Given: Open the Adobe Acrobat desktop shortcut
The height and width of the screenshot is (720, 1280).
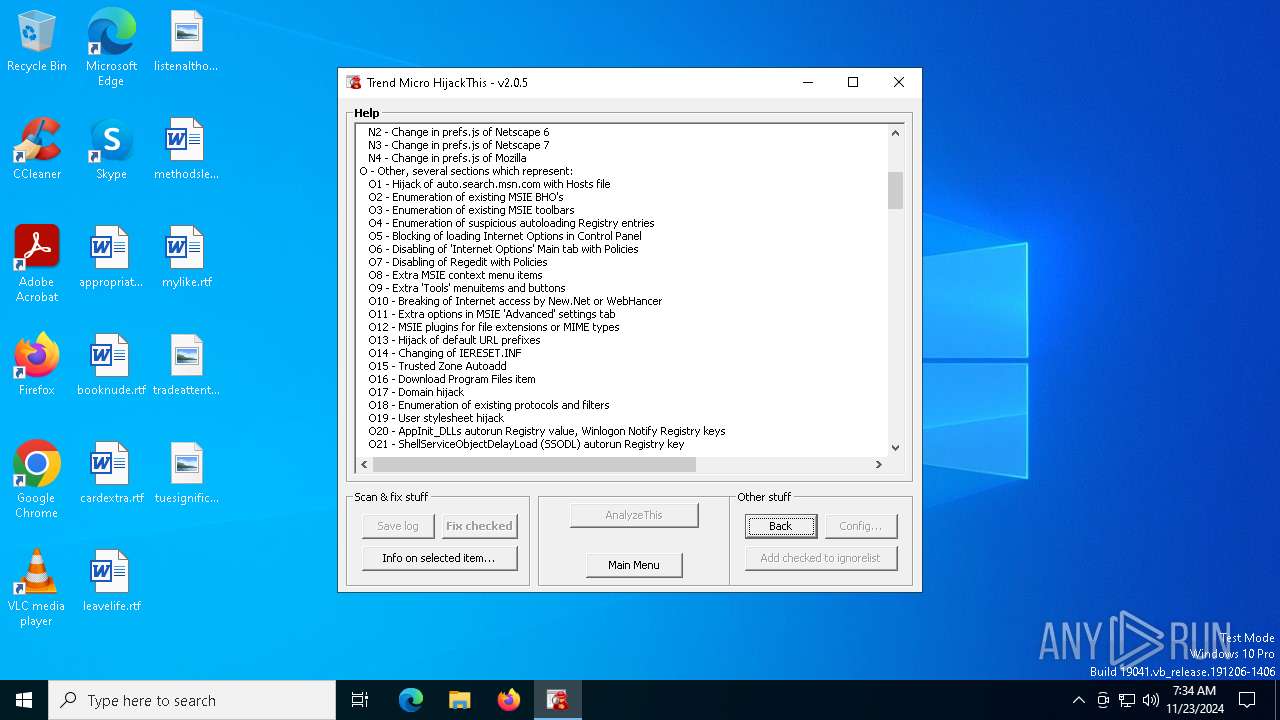Looking at the screenshot, I should pyautogui.click(x=37, y=264).
